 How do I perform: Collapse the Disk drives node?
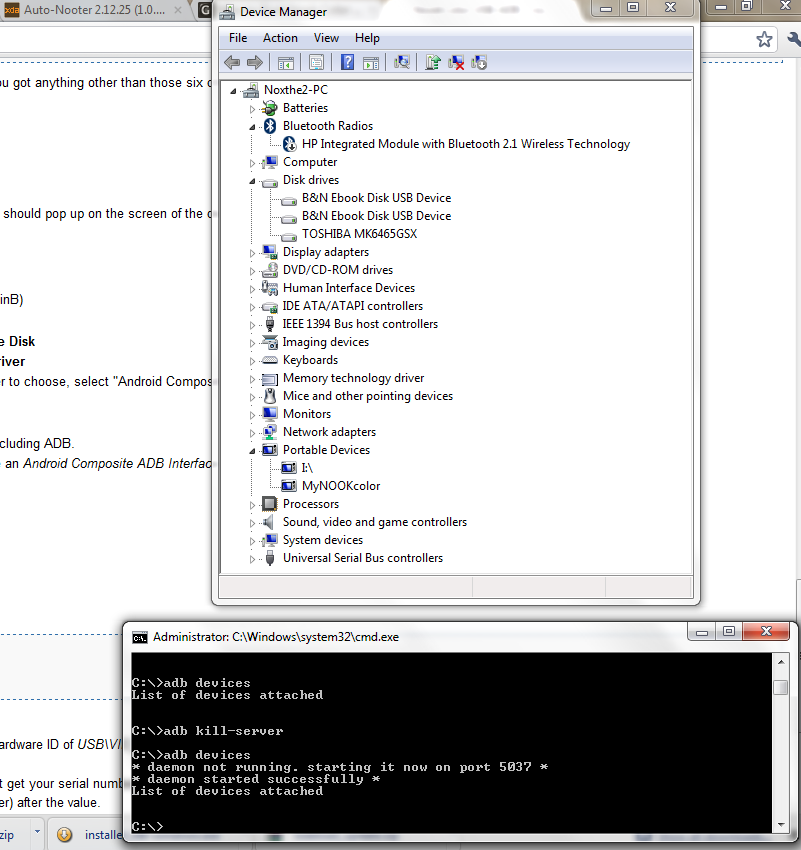coord(252,181)
